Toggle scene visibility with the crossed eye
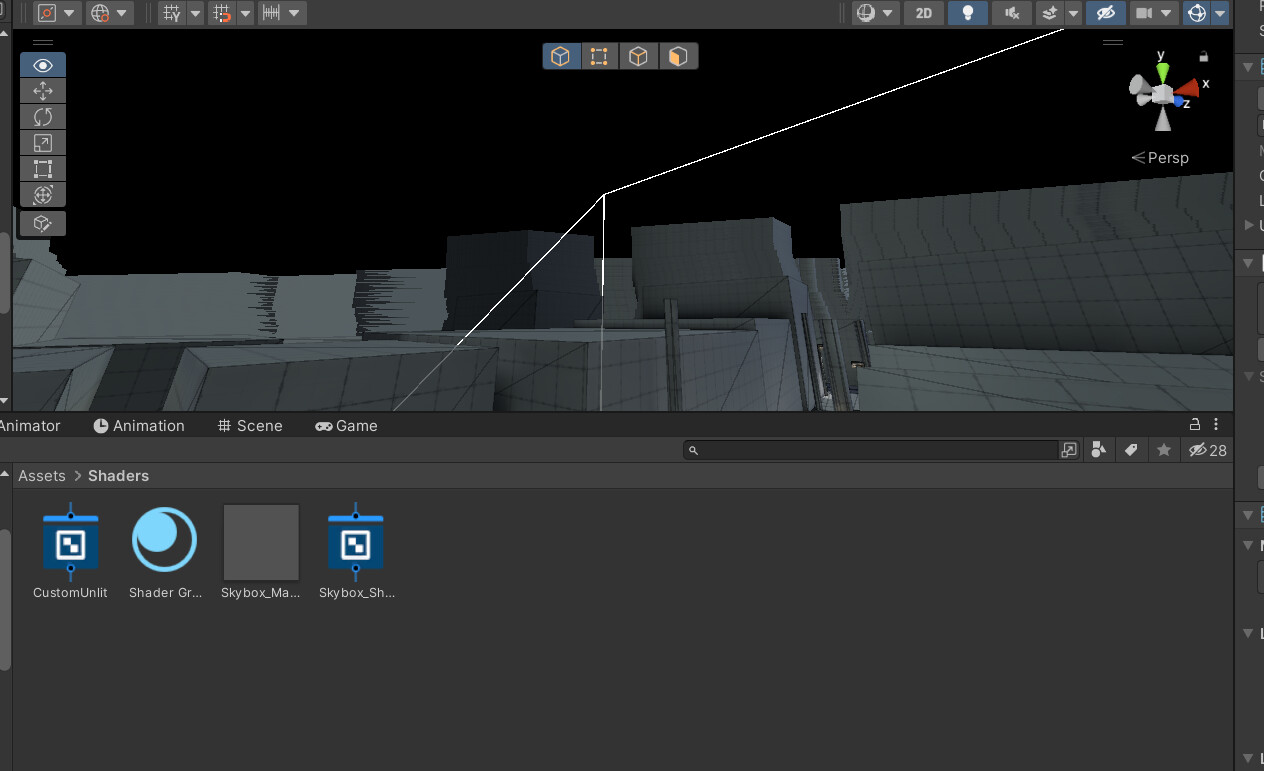This screenshot has width=1264, height=771. pyautogui.click(x=1104, y=13)
